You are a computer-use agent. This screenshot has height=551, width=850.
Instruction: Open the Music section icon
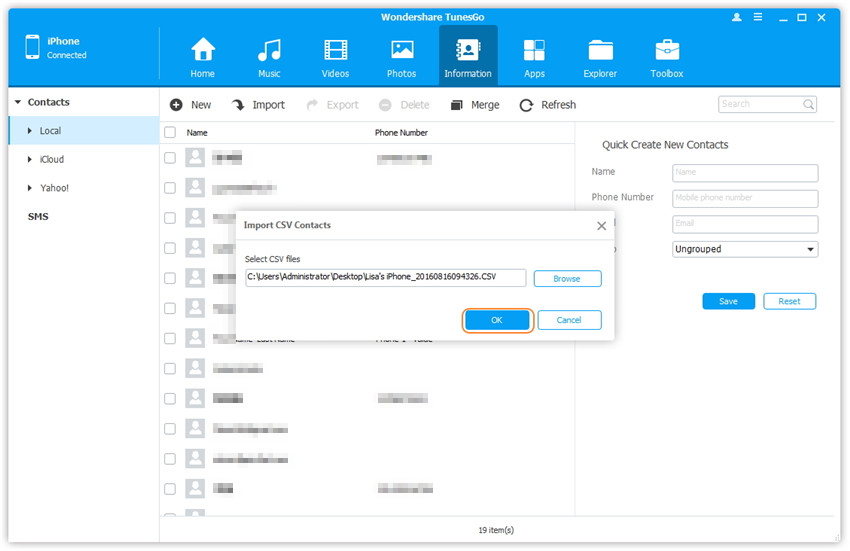(x=269, y=51)
